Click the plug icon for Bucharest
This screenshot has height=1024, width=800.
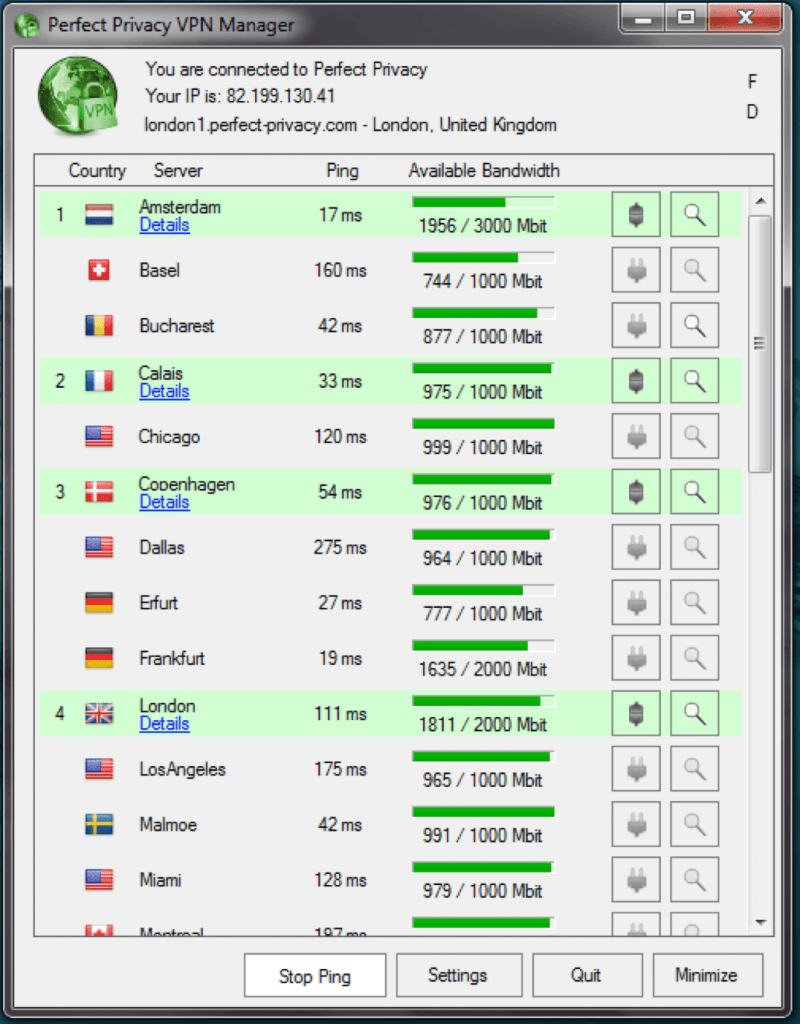(x=636, y=325)
